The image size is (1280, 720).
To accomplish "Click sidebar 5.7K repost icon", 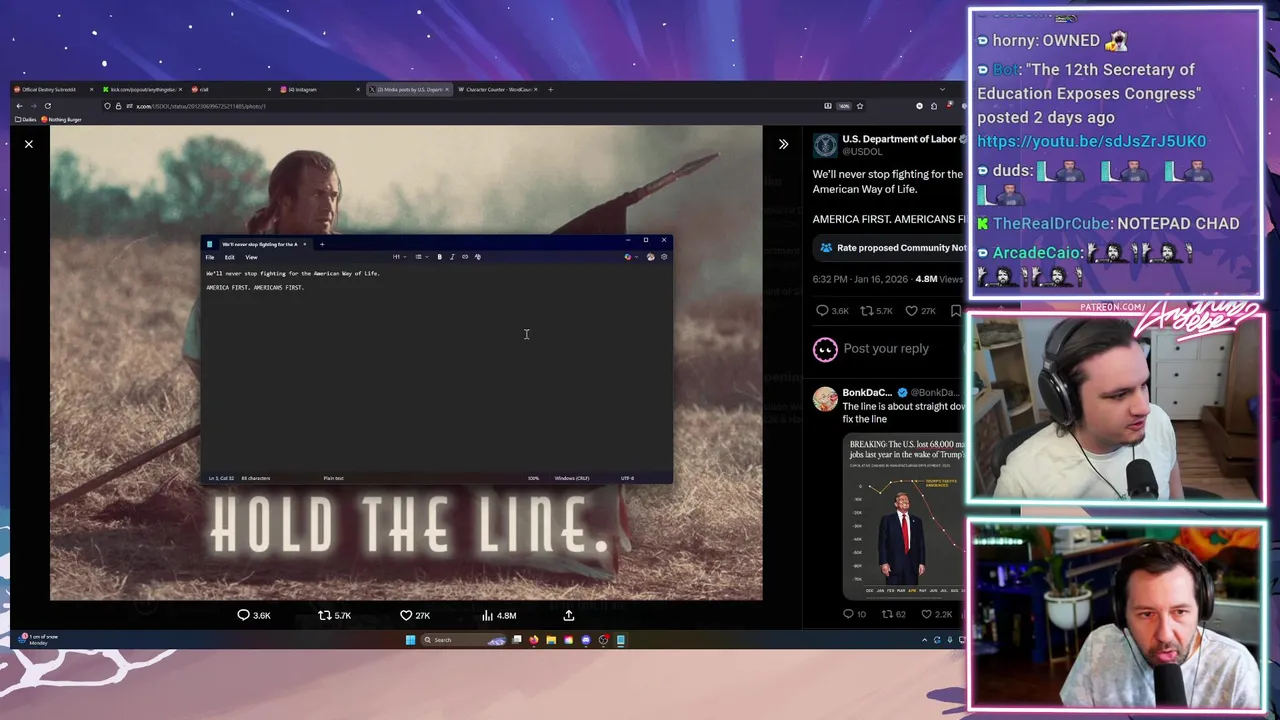I will click(867, 311).
